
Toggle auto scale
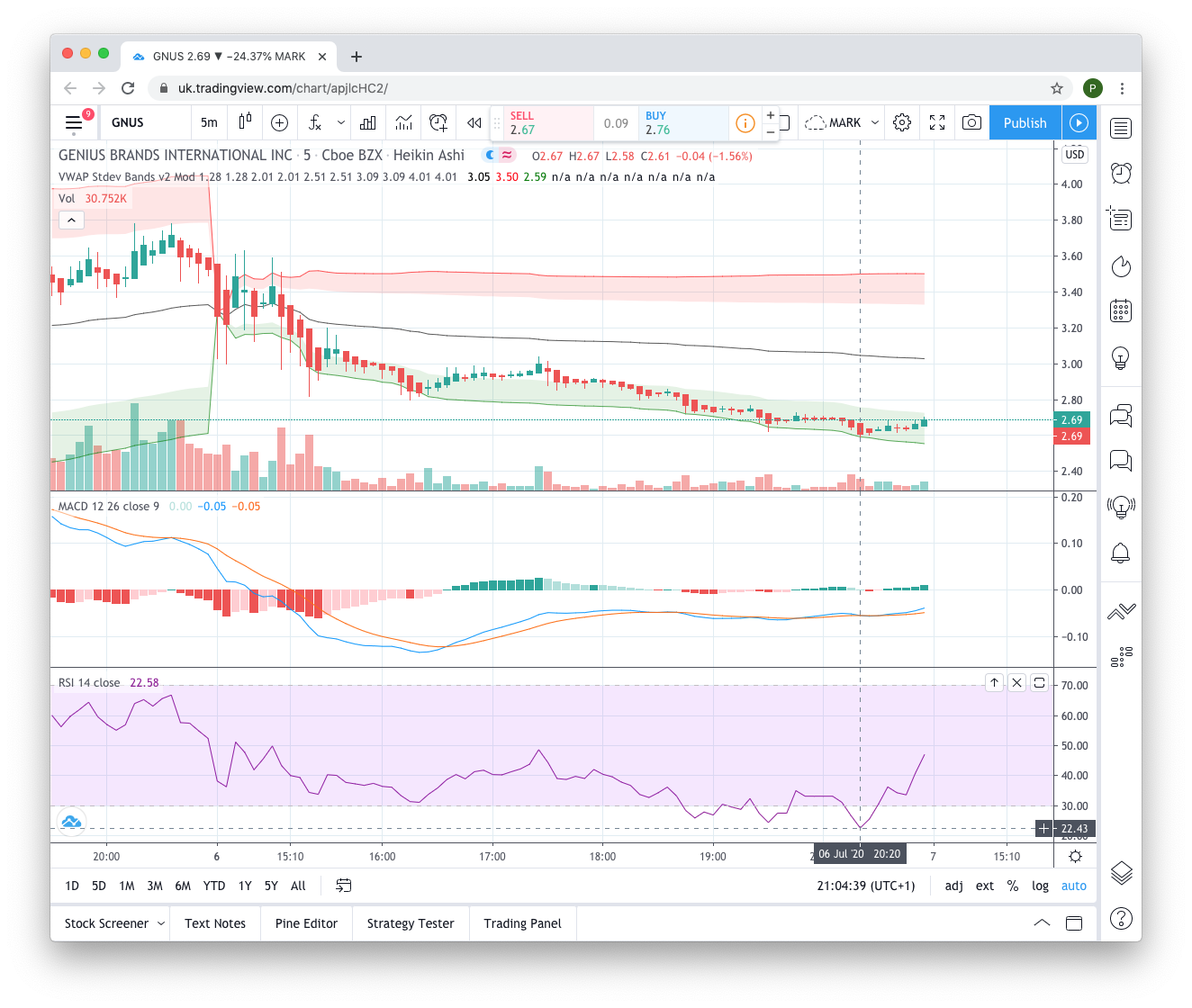click(x=1074, y=886)
